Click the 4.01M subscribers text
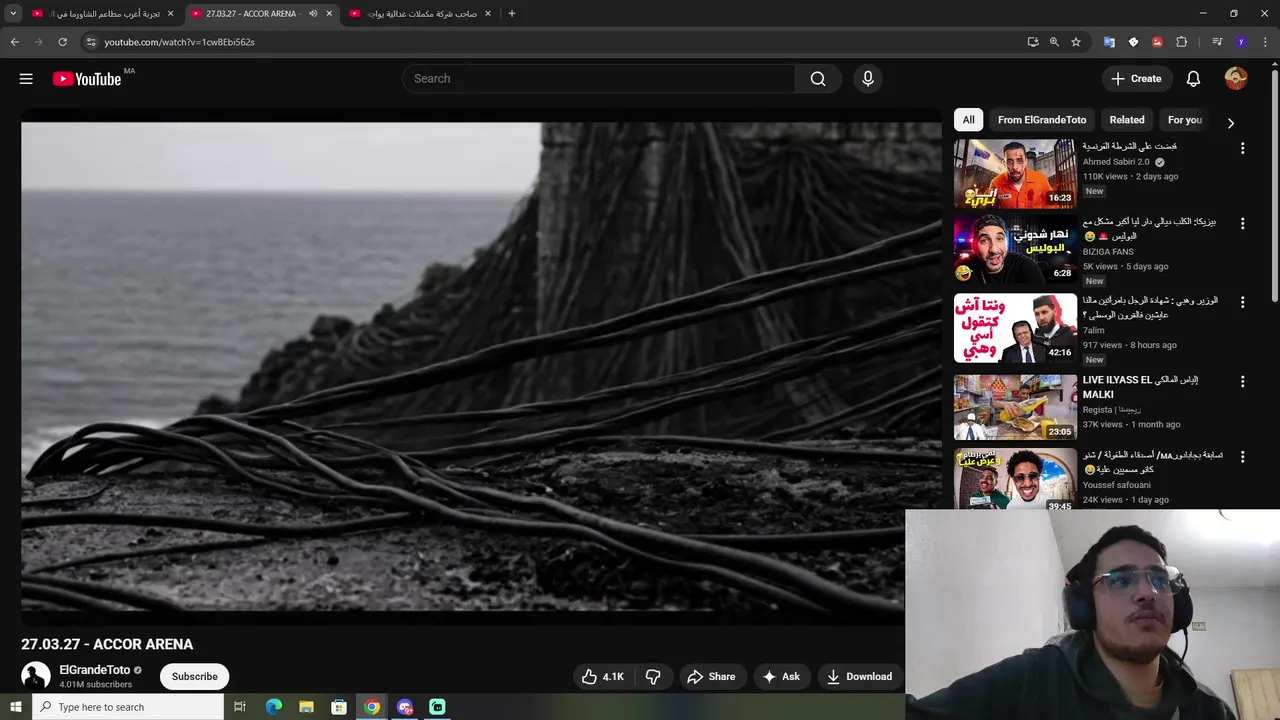1280x720 pixels. [95, 685]
